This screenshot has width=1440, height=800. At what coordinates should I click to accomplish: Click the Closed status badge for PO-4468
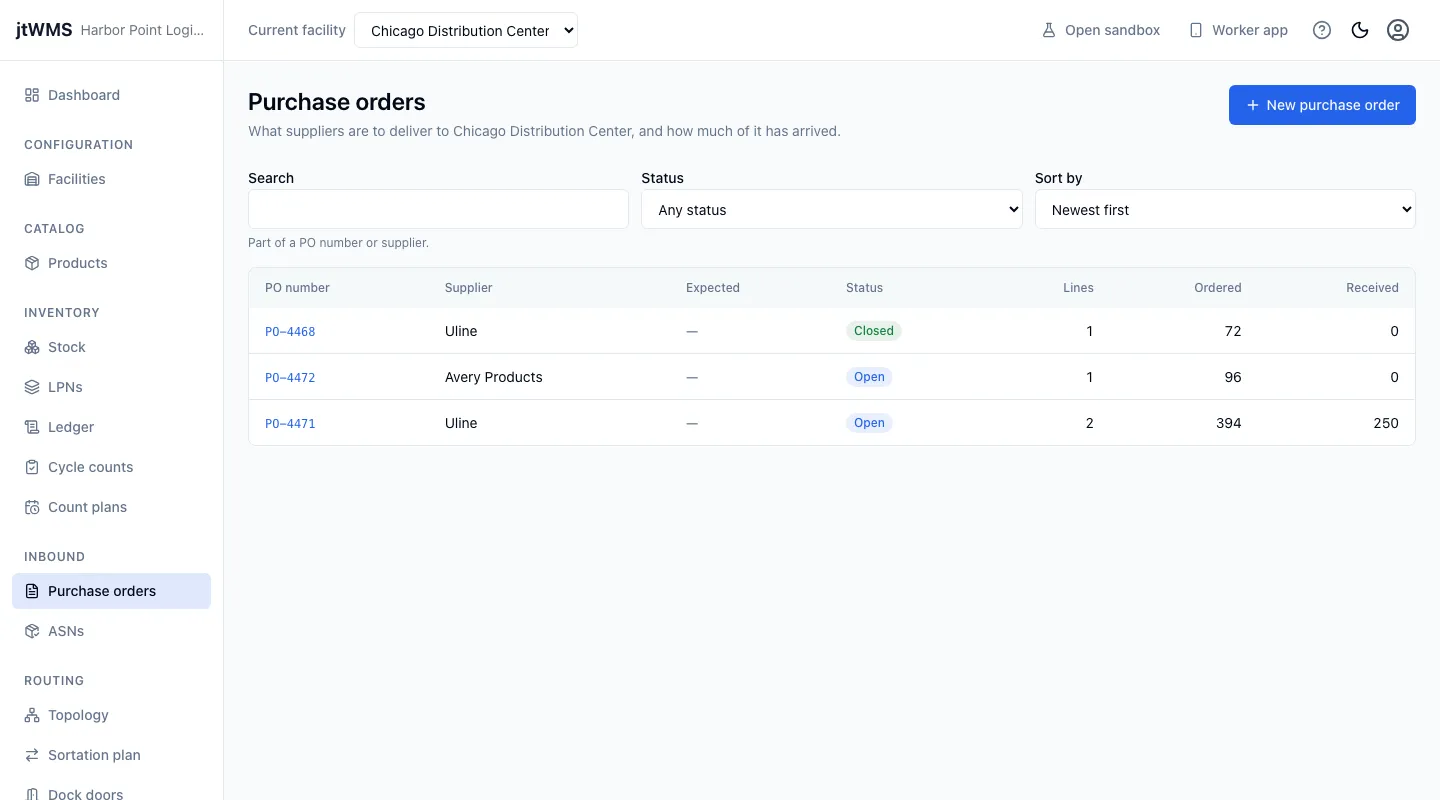point(874,331)
